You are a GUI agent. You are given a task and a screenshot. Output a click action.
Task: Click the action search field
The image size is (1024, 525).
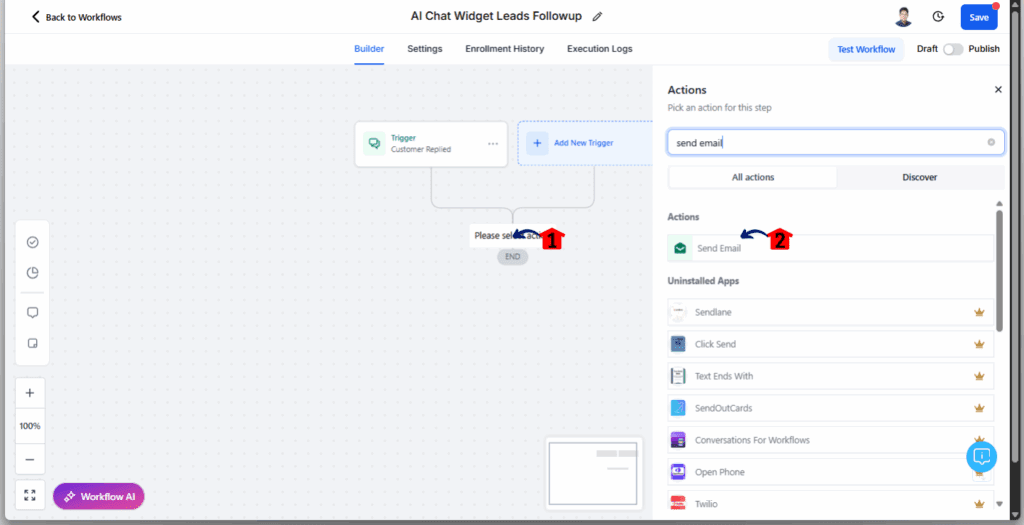coord(835,142)
